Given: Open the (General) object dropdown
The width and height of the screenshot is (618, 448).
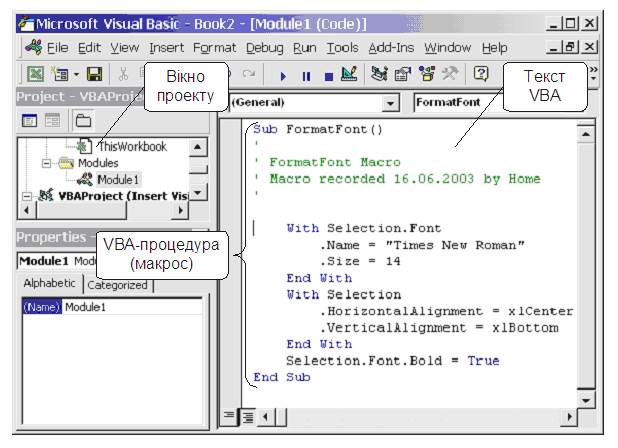Looking at the screenshot, I should point(390,103).
